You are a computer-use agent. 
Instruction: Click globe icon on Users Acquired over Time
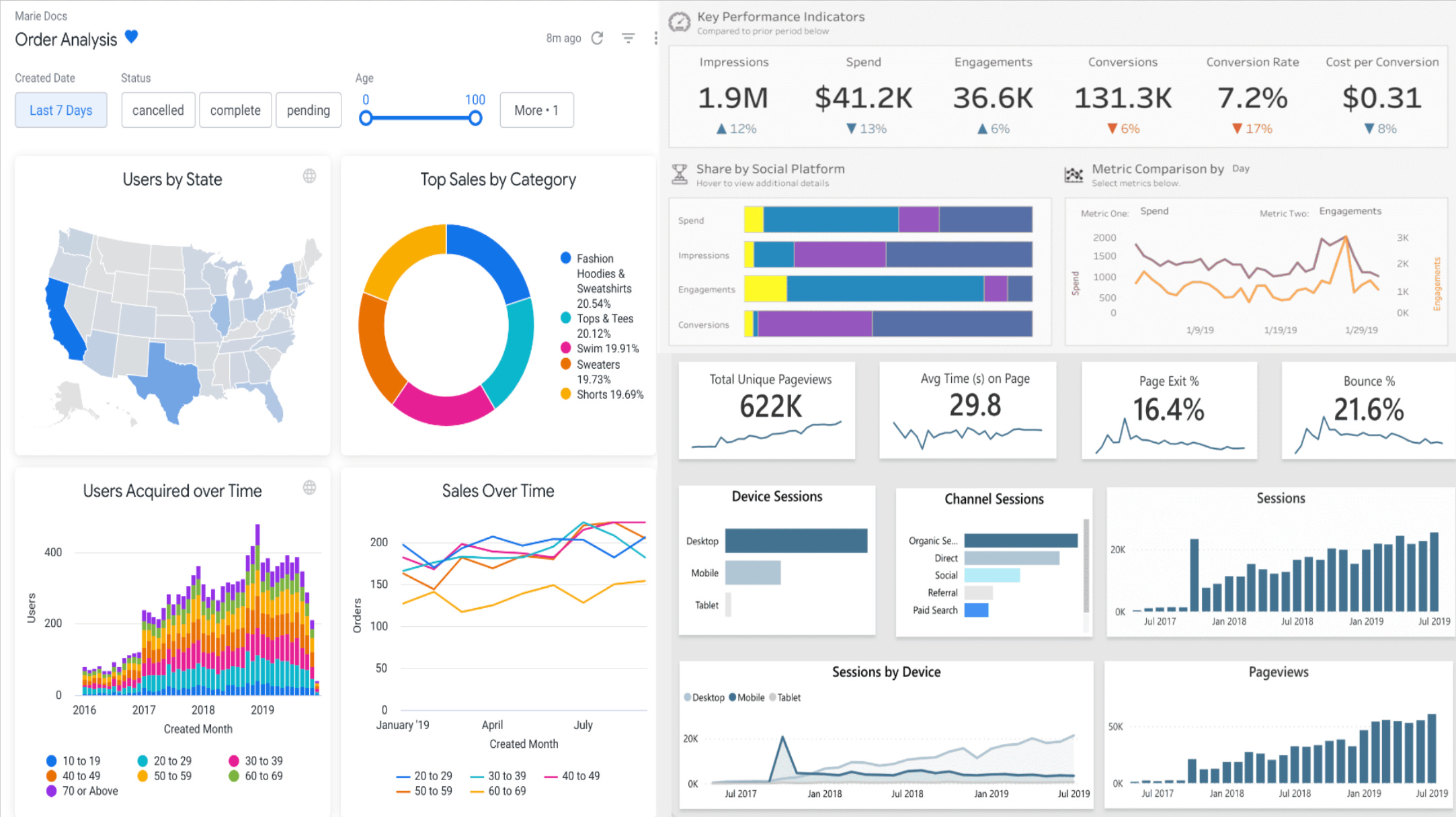[309, 488]
